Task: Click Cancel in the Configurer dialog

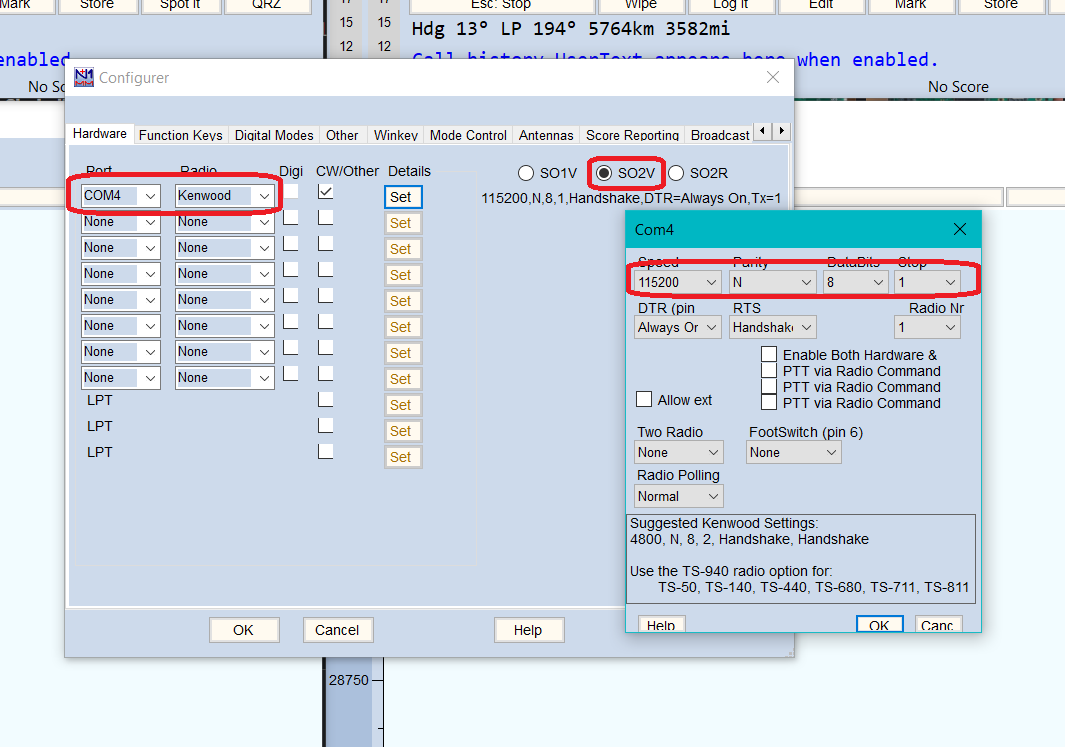Action: 337,630
